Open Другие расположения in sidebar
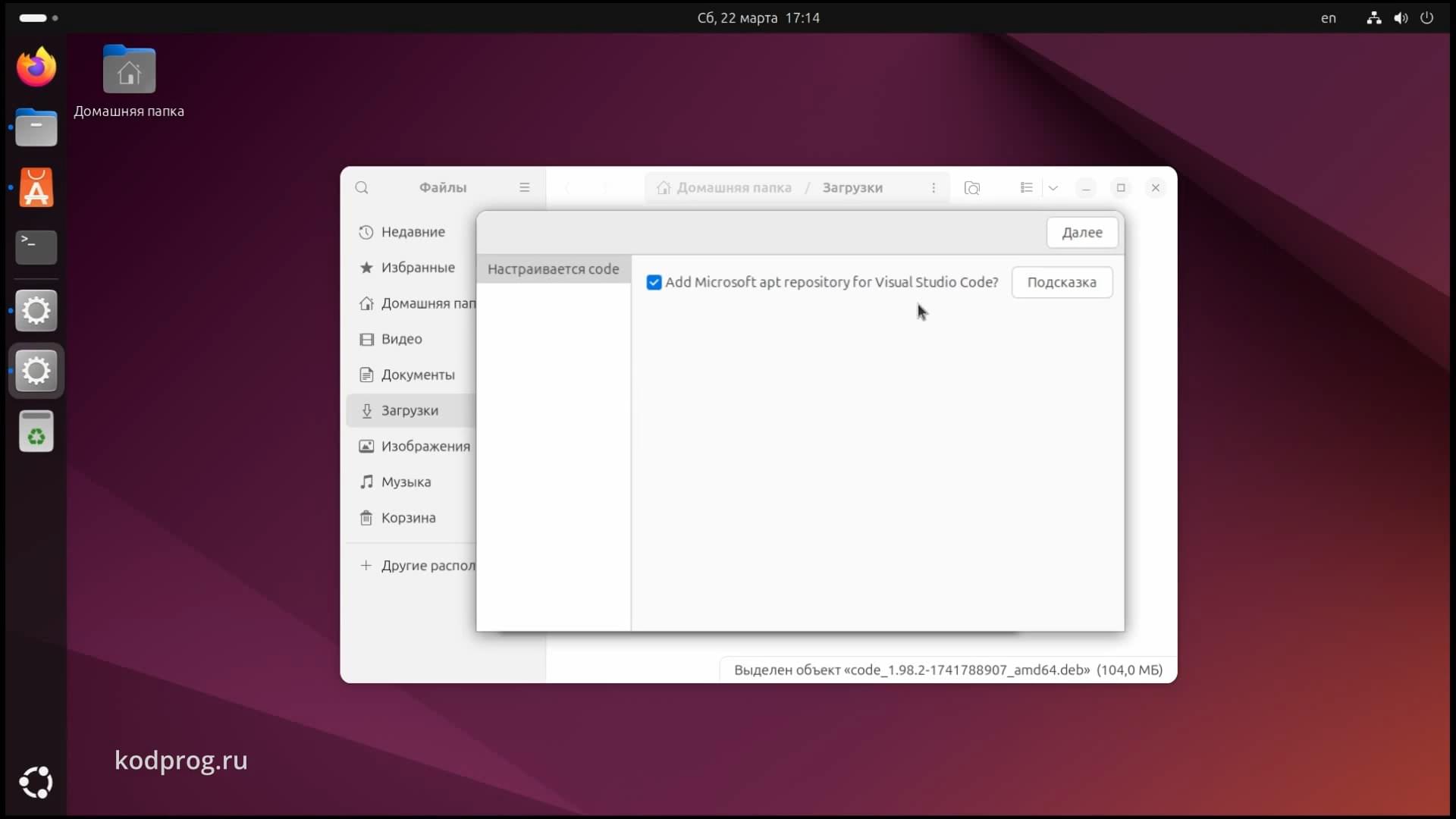The width and height of the screenshot is (1456, 819). 410,565
